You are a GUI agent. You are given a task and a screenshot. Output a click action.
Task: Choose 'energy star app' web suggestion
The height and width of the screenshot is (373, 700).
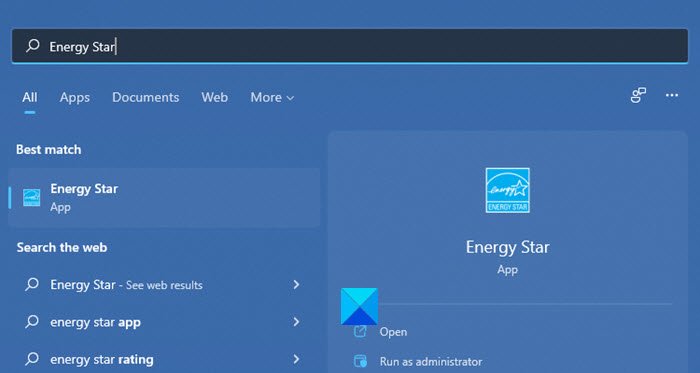click(164, 322)
